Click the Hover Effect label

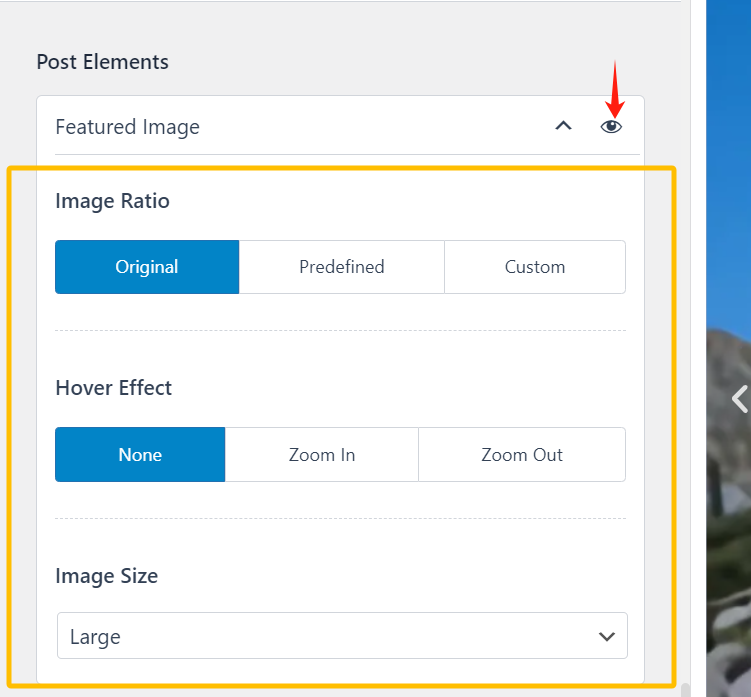[x=114, y=388]
